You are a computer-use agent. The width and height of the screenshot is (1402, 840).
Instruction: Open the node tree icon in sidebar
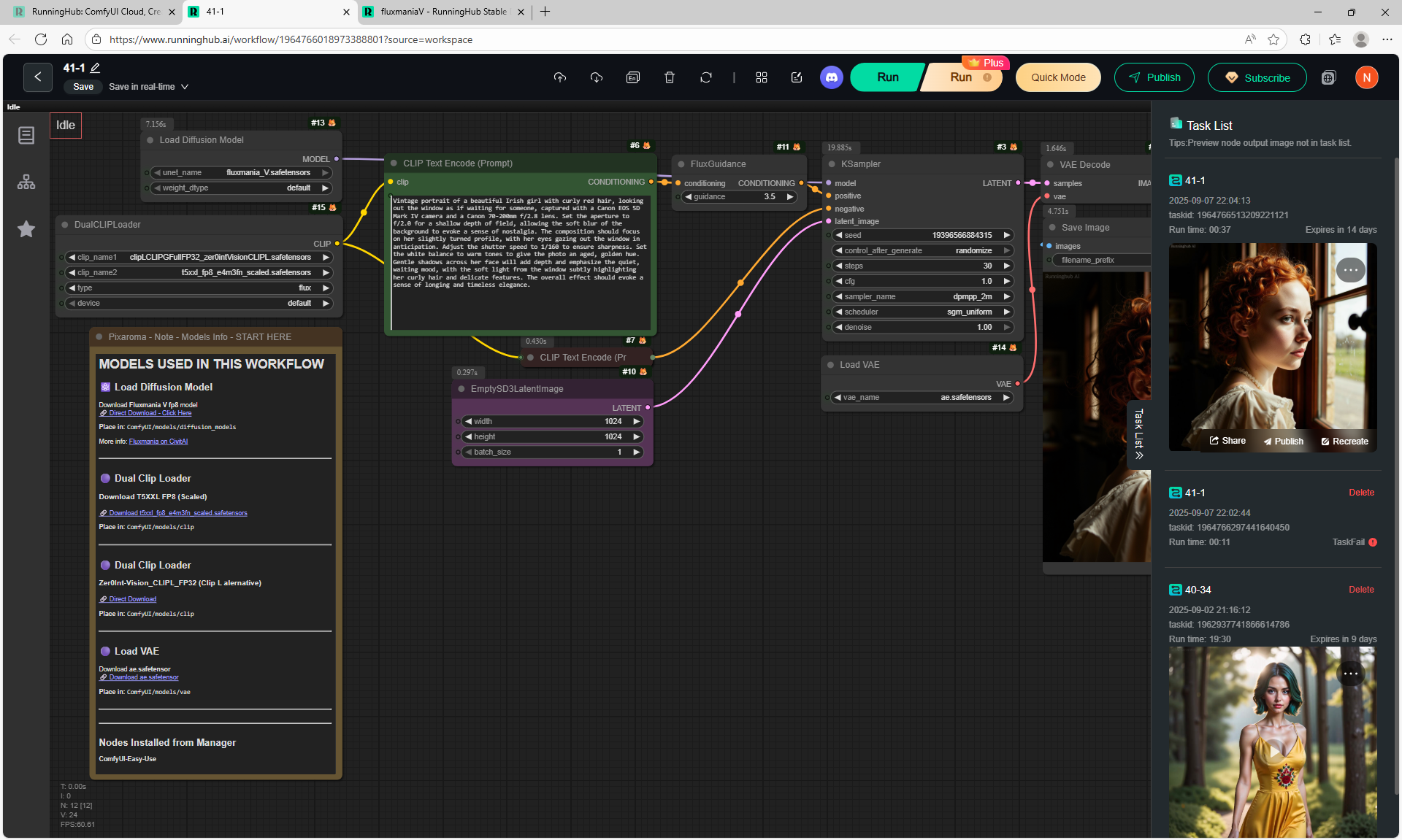(26, 182)
